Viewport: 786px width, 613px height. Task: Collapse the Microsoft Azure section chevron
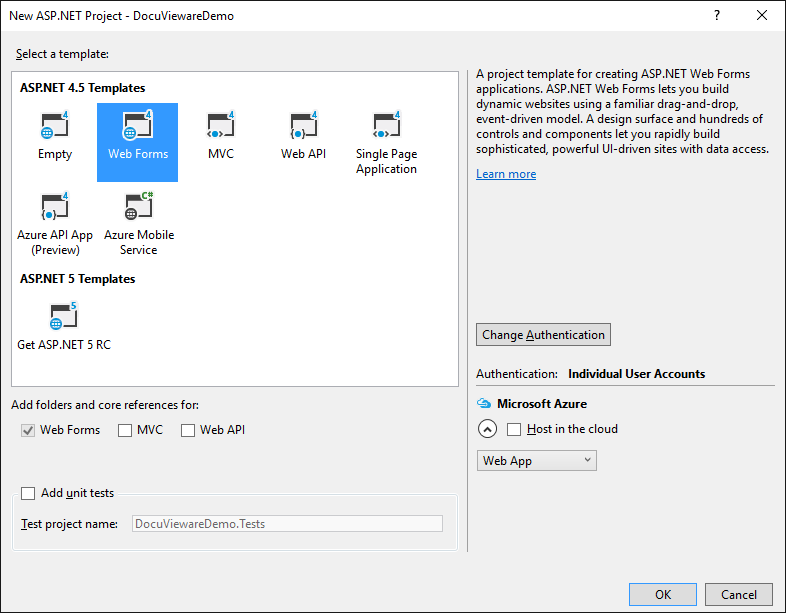tap(487, 430)
